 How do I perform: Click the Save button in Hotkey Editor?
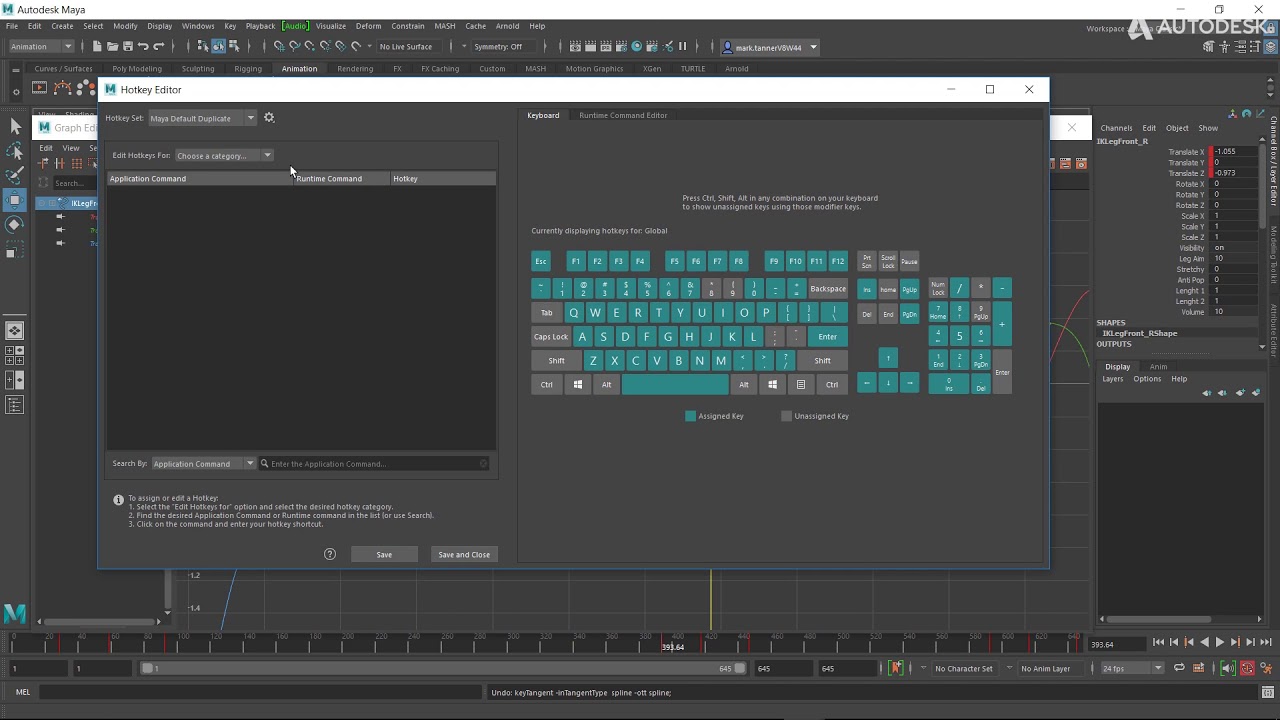[x=384, y=555]
